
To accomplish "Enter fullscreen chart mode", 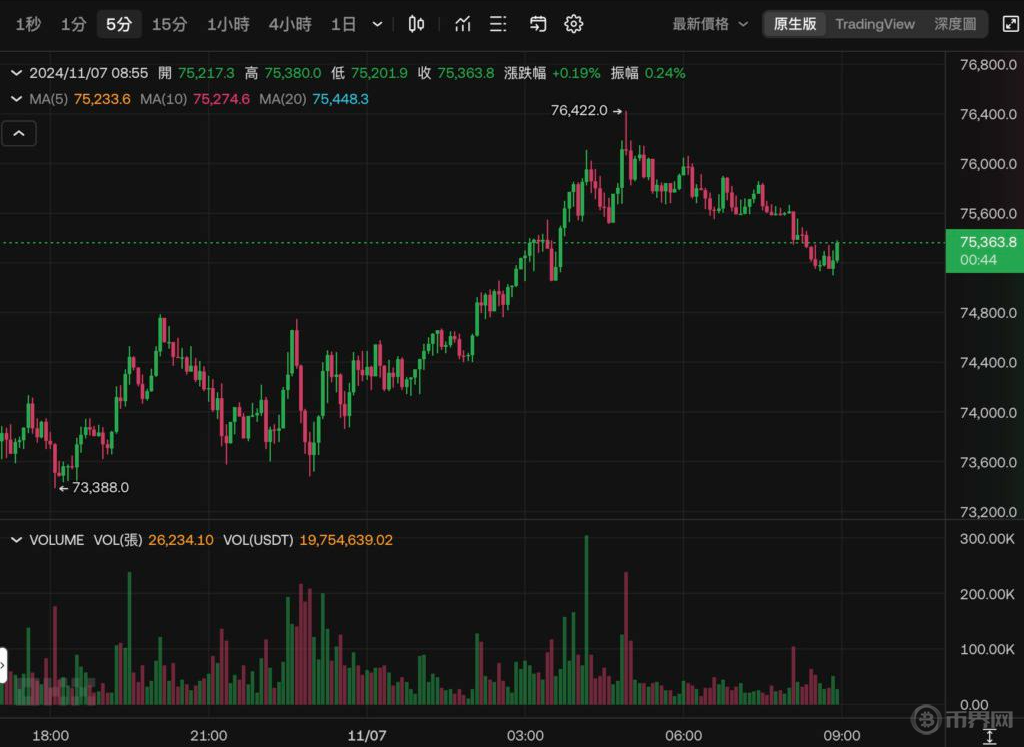I will (x=1010, y=24).
